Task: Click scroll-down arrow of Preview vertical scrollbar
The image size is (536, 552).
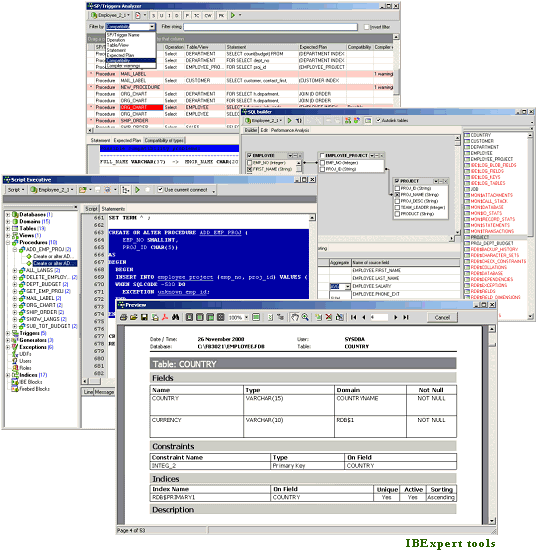Action: pos(492,521)
